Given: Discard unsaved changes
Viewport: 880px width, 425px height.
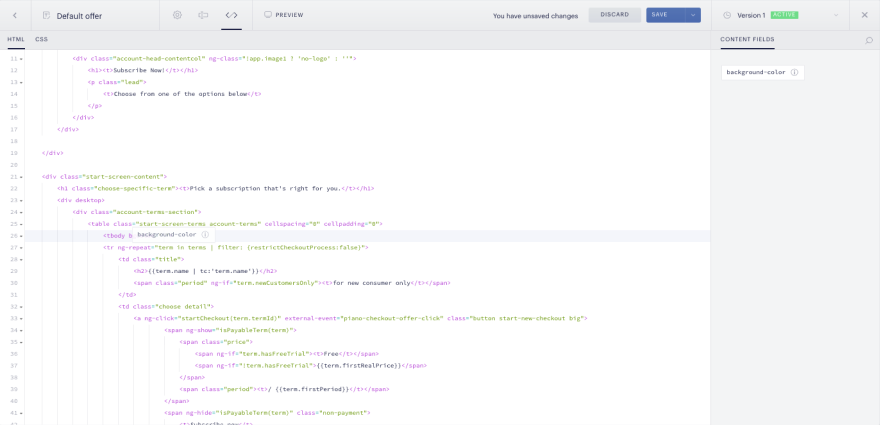Looking at the screenshot, I should (x=615, y=15).
